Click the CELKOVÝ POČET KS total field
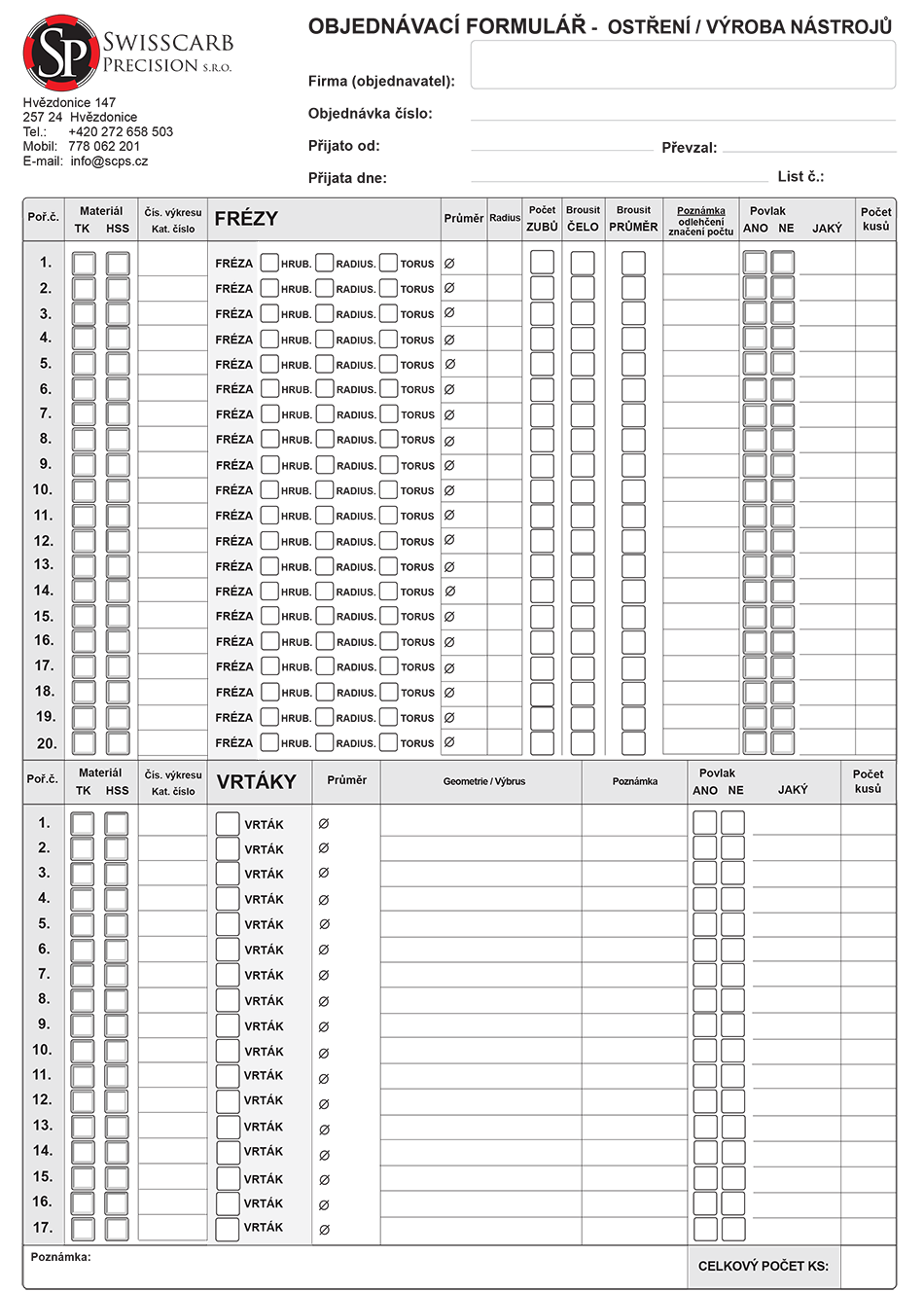The height and width of the screenshot is (1292, 924). 763,1266
